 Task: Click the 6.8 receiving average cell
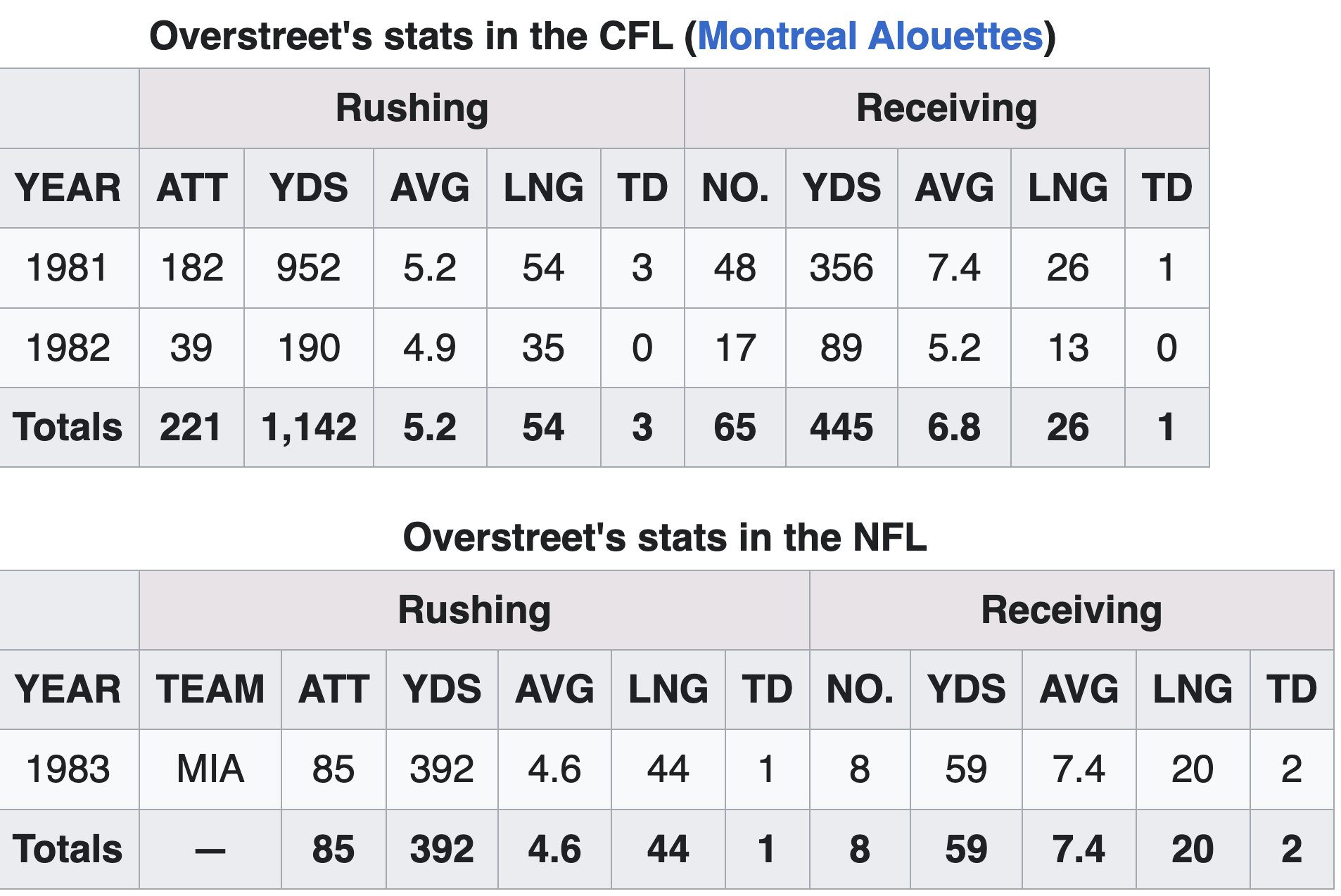click(x=953, y=428)
